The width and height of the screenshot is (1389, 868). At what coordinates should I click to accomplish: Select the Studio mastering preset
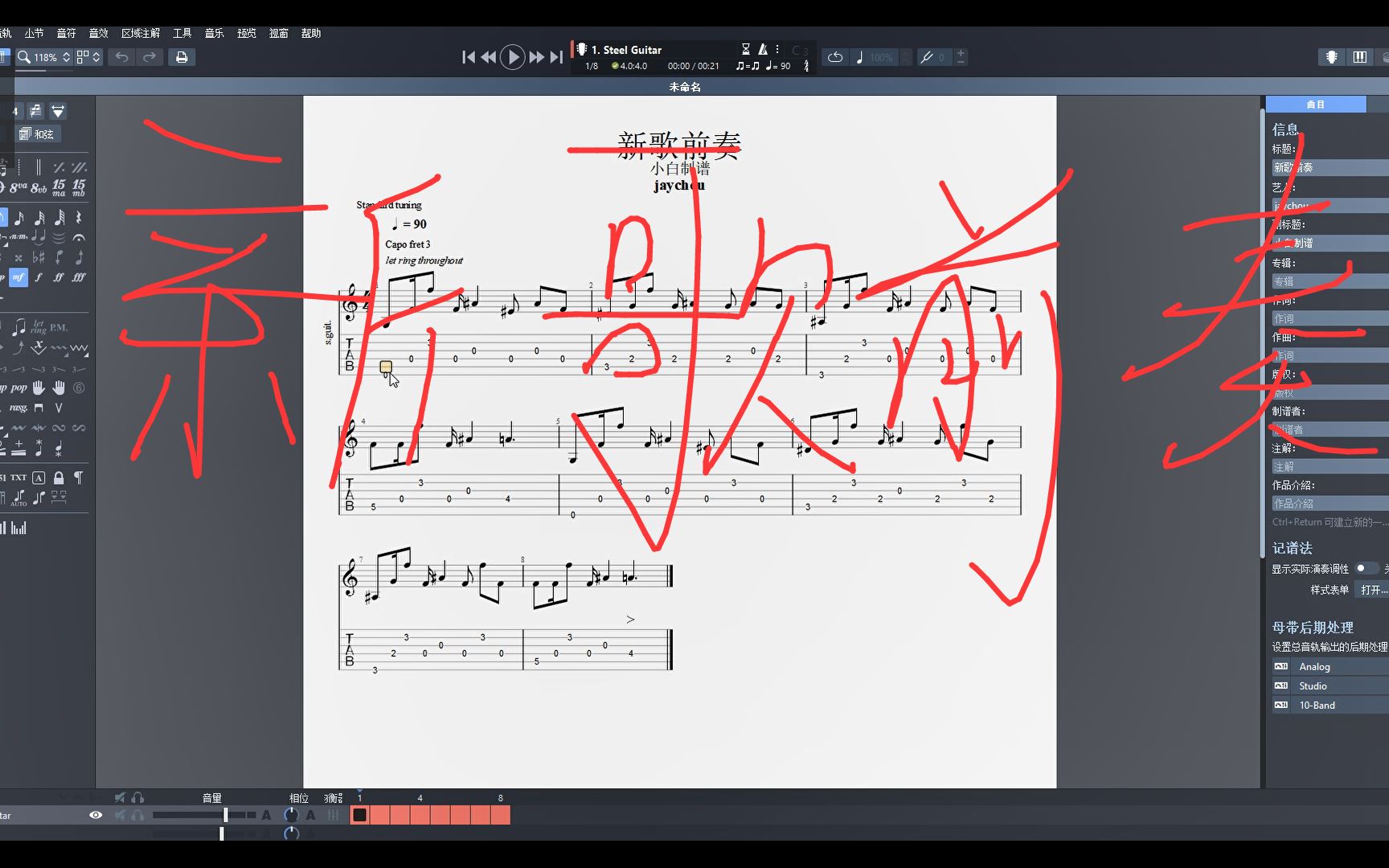point(1330,686)
